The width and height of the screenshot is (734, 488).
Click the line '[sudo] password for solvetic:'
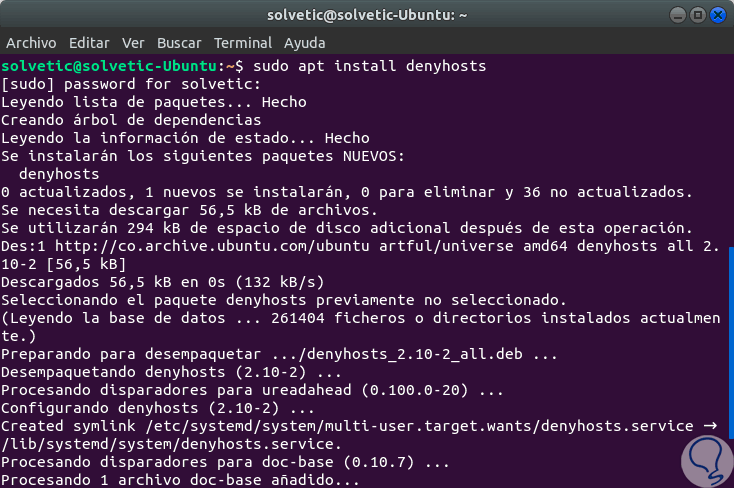[x=131, y=84]
